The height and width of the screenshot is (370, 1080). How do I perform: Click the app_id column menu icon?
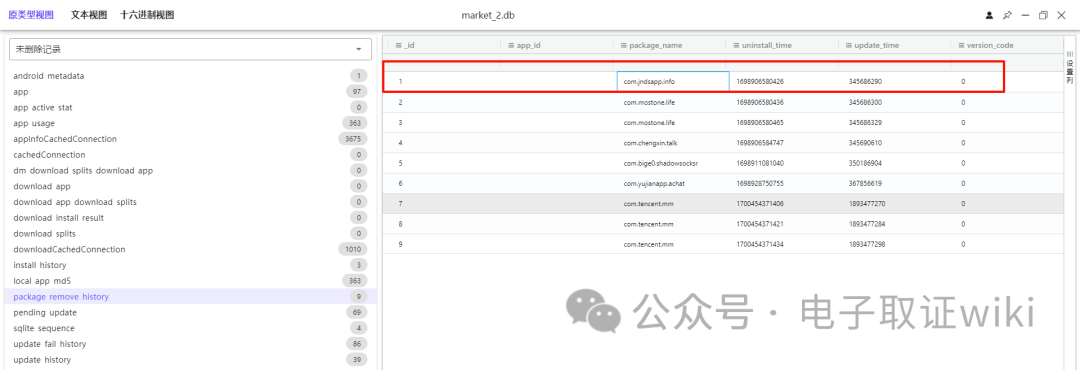pyautogui.click(x=511, y=45)
